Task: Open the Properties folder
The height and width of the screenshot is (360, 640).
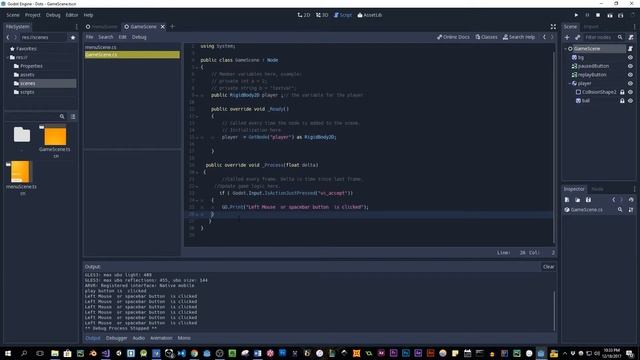Action: 31,66
